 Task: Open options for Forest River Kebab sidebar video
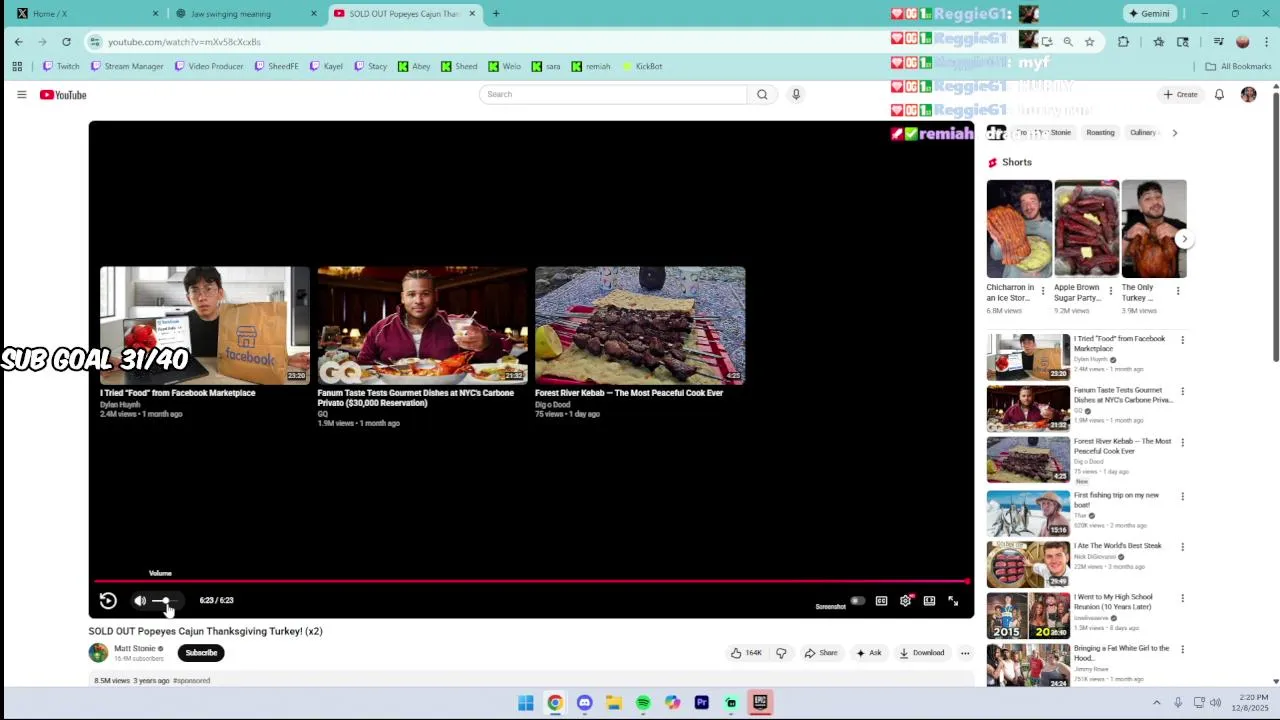coord(1182,442)
